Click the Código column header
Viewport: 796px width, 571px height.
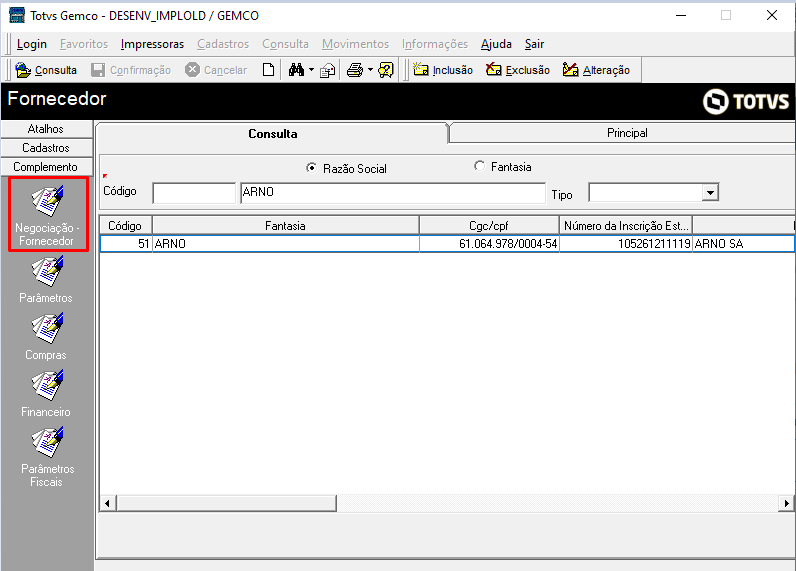coord(125,225)
